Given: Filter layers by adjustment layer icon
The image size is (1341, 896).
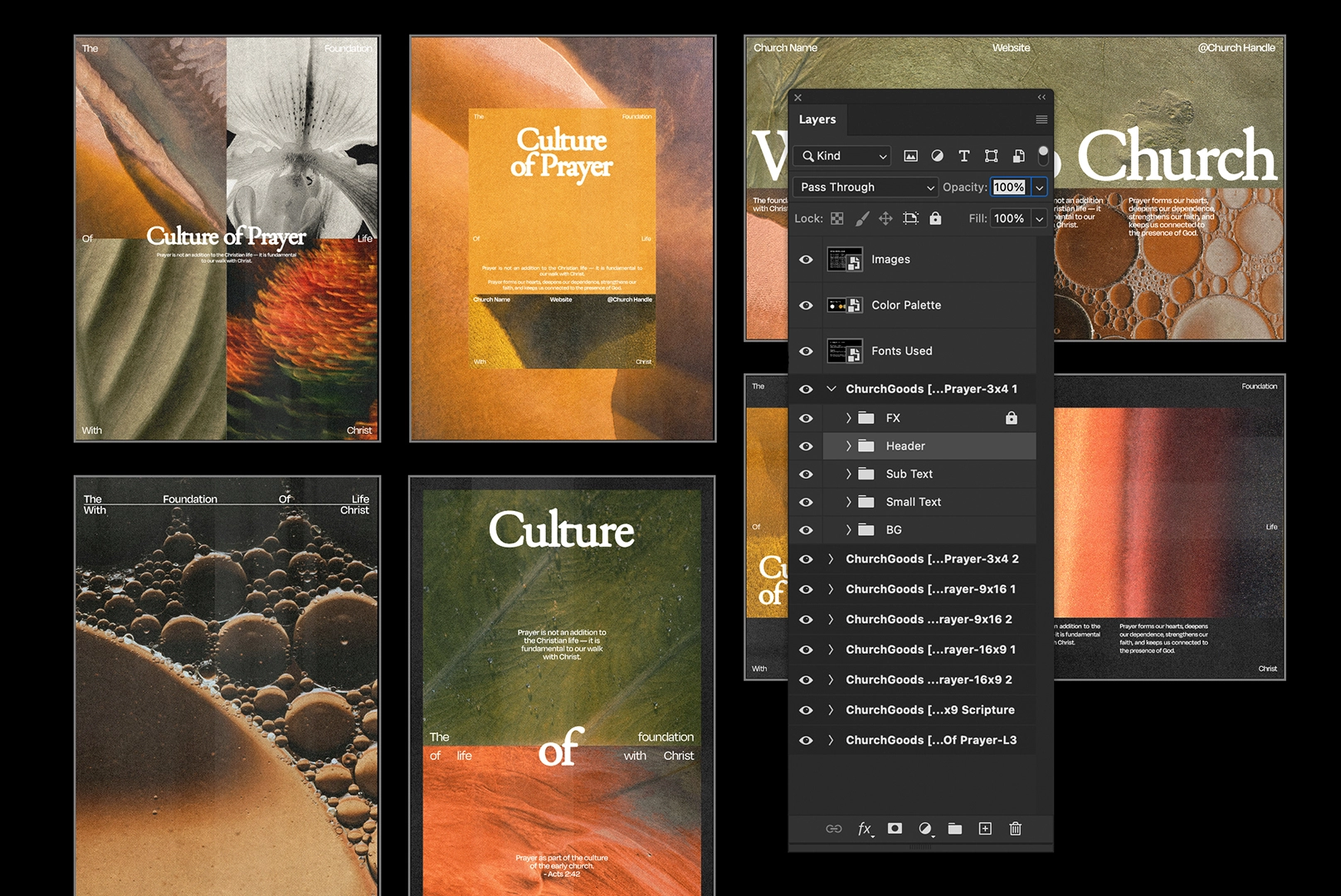Looking at the screenshot, I should coord(937,156).
